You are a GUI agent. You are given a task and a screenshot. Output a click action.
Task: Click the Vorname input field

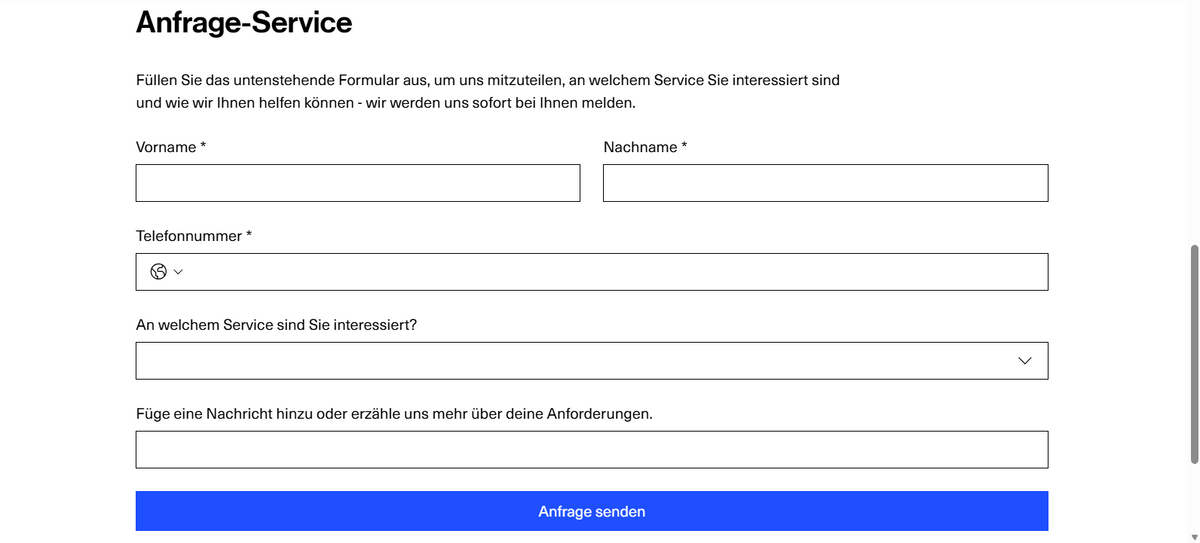358,183
